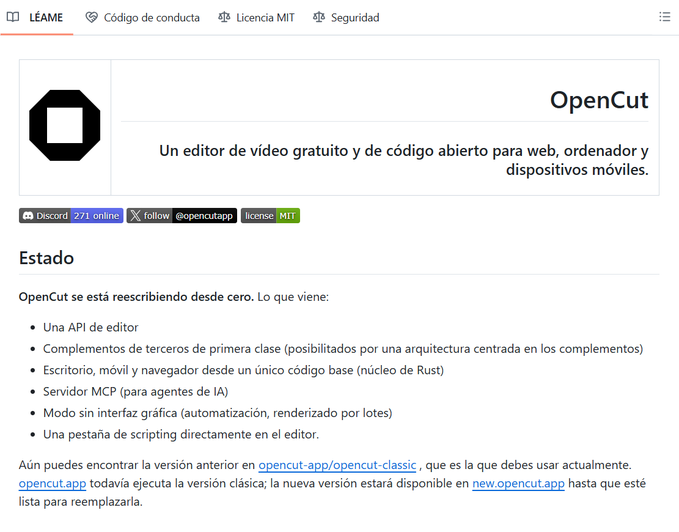
Task: Click bullet starting 'Escritorio, móvil y navegador'
Action: coord(243,370)
